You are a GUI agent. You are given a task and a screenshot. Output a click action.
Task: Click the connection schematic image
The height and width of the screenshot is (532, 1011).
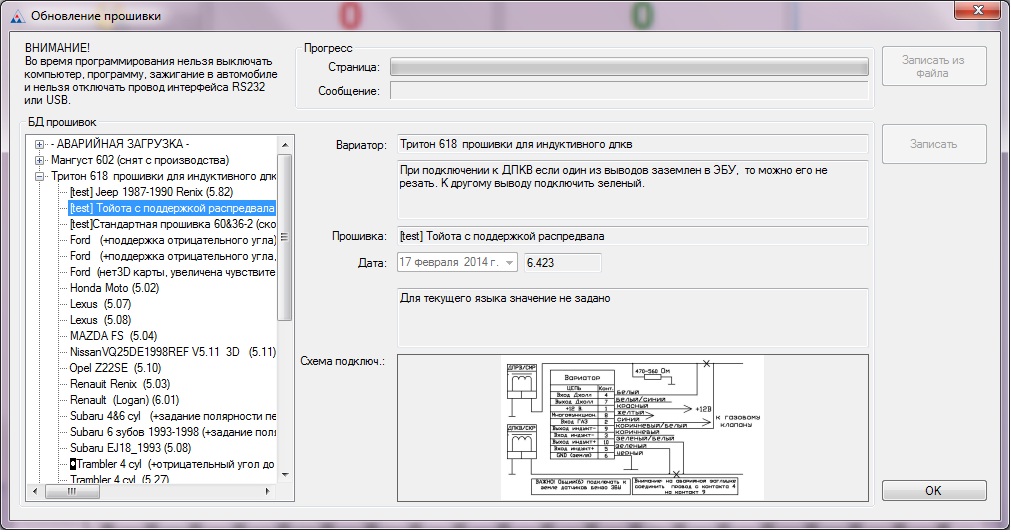[x=632, y=427]
